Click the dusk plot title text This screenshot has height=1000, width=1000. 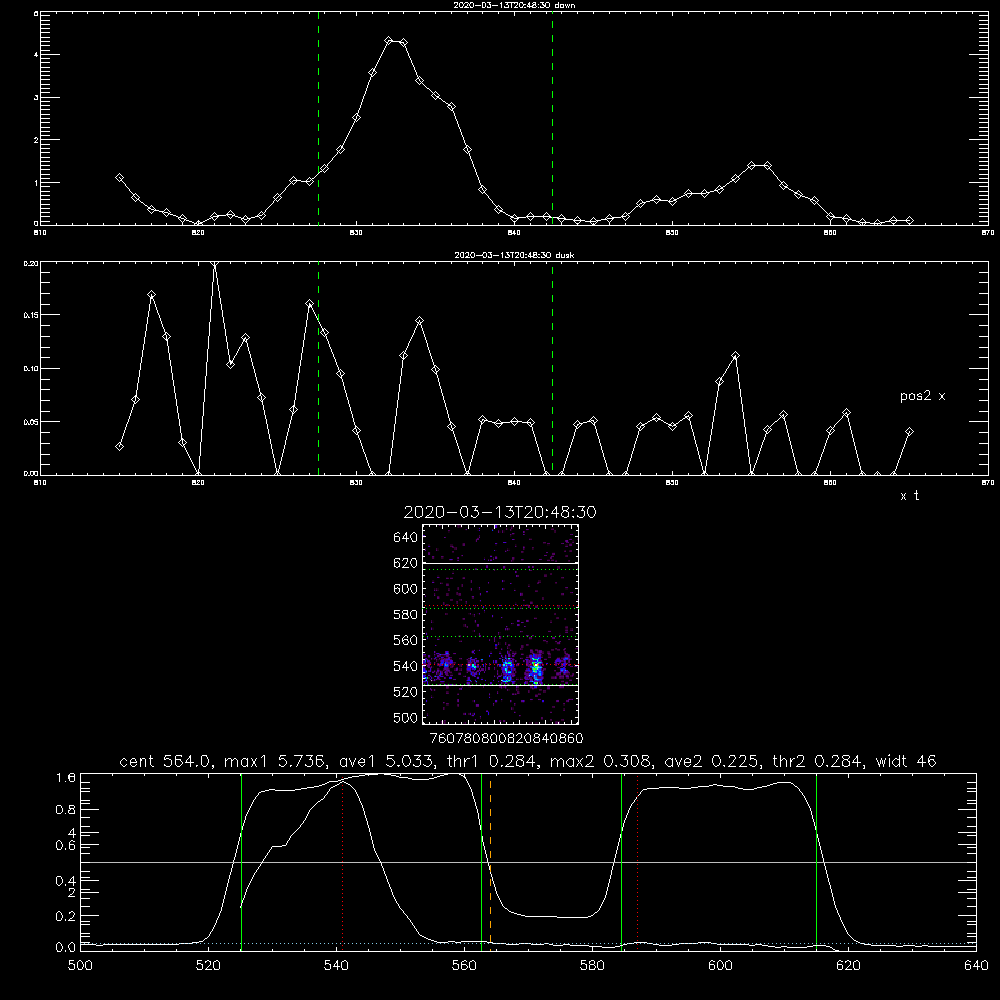514,255
